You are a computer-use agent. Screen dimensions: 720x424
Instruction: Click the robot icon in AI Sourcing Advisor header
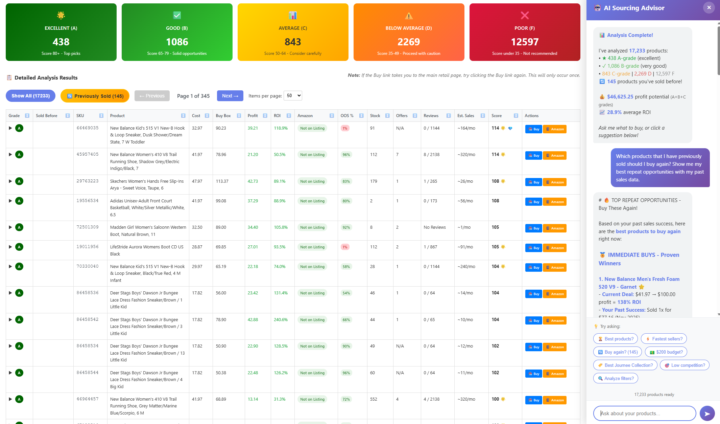coord(597,8)
